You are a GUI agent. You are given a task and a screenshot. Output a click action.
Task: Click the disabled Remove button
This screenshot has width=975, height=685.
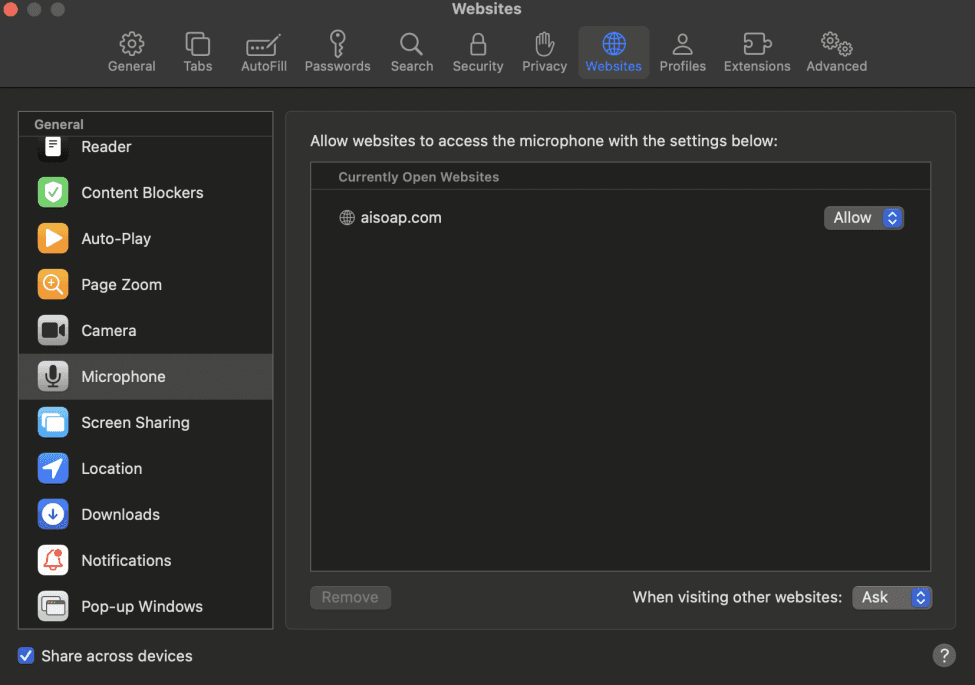(x=350, y=597)
